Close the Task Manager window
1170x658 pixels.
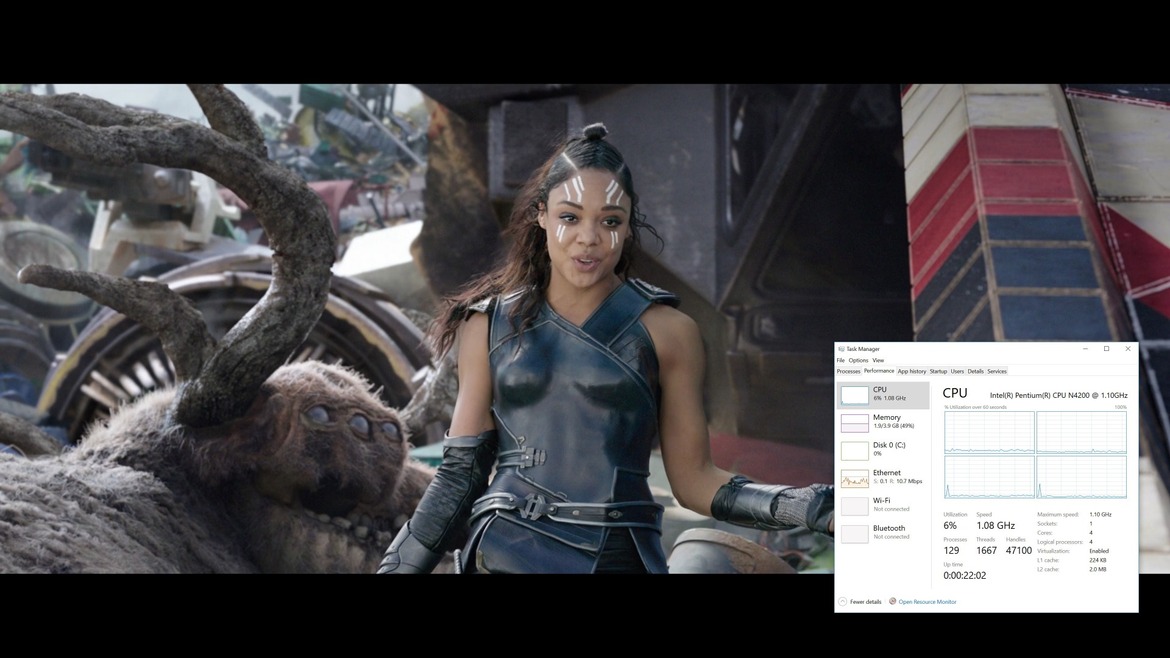pos(1127,348)
